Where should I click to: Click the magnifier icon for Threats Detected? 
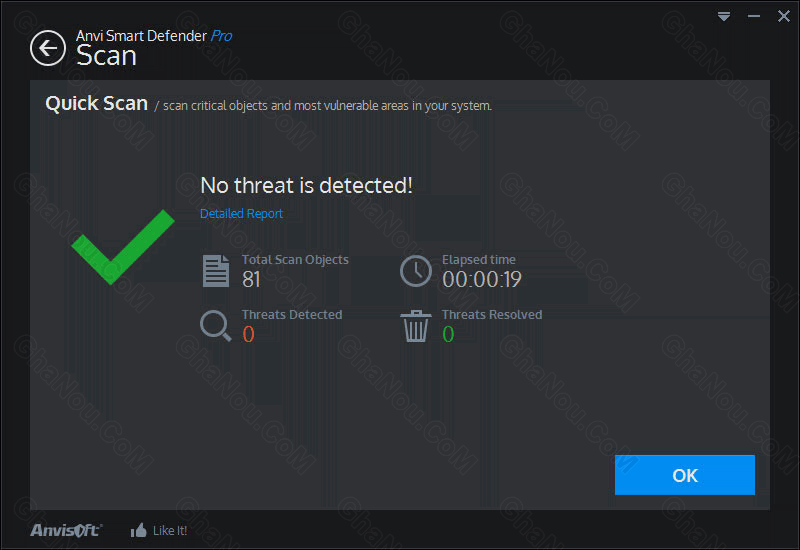tap(215, 326)
